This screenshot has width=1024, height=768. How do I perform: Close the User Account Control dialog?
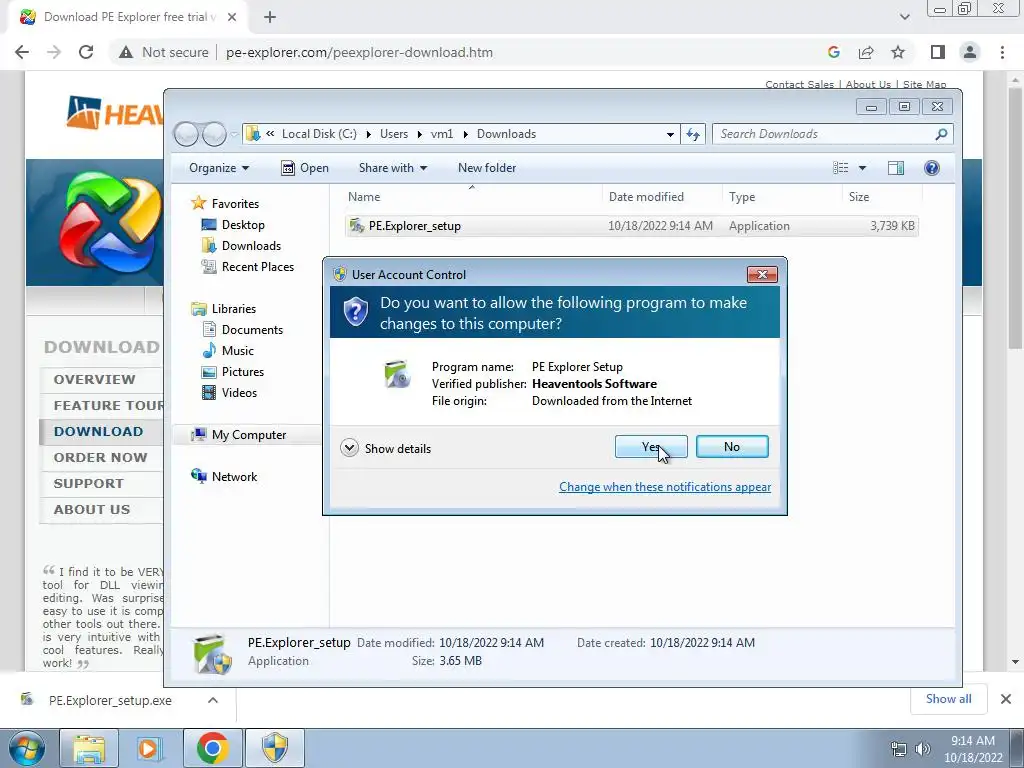click(761, 274)
